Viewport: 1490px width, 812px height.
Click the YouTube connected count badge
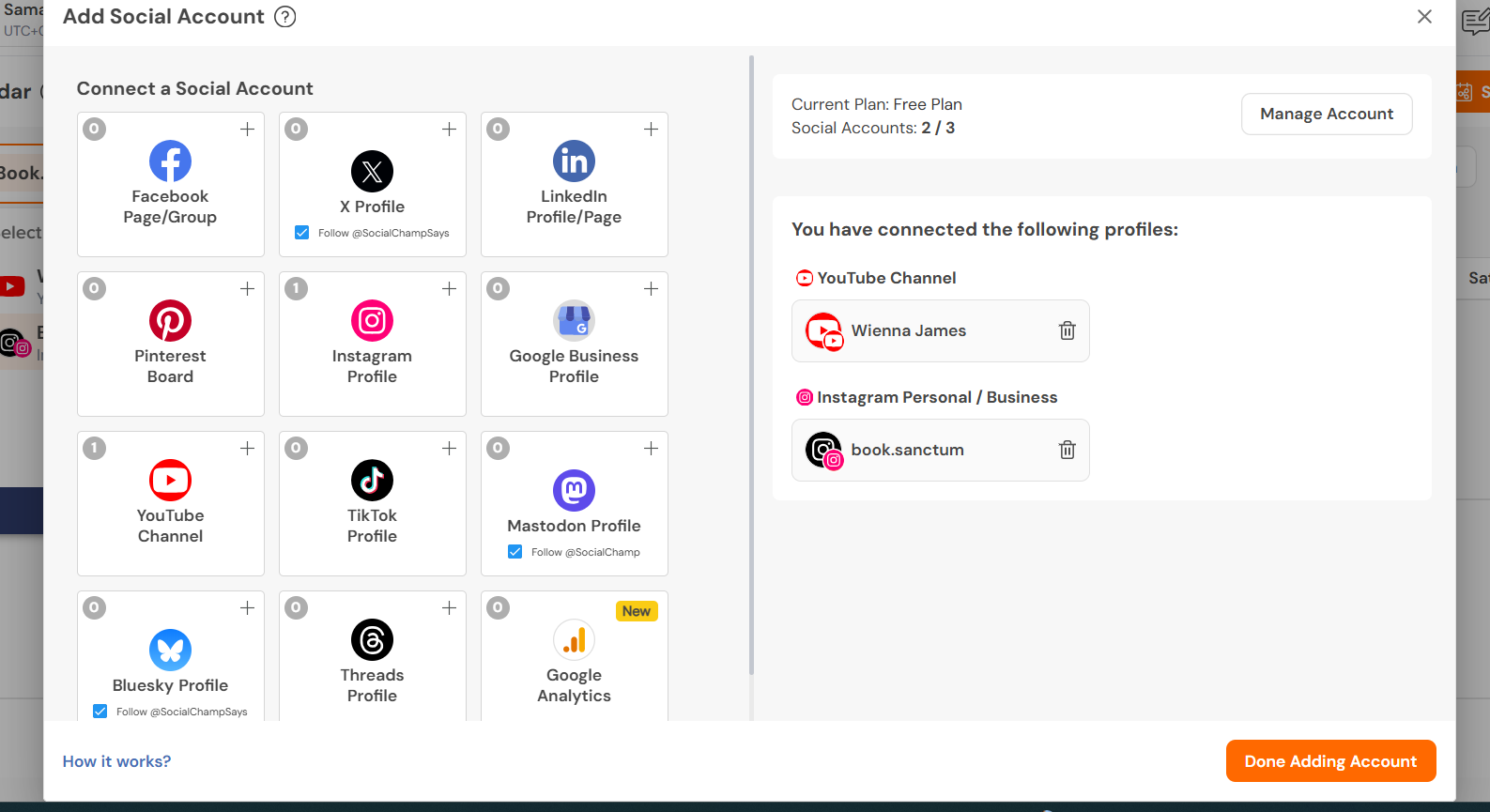pyautogui.click(x=95, y=449)
